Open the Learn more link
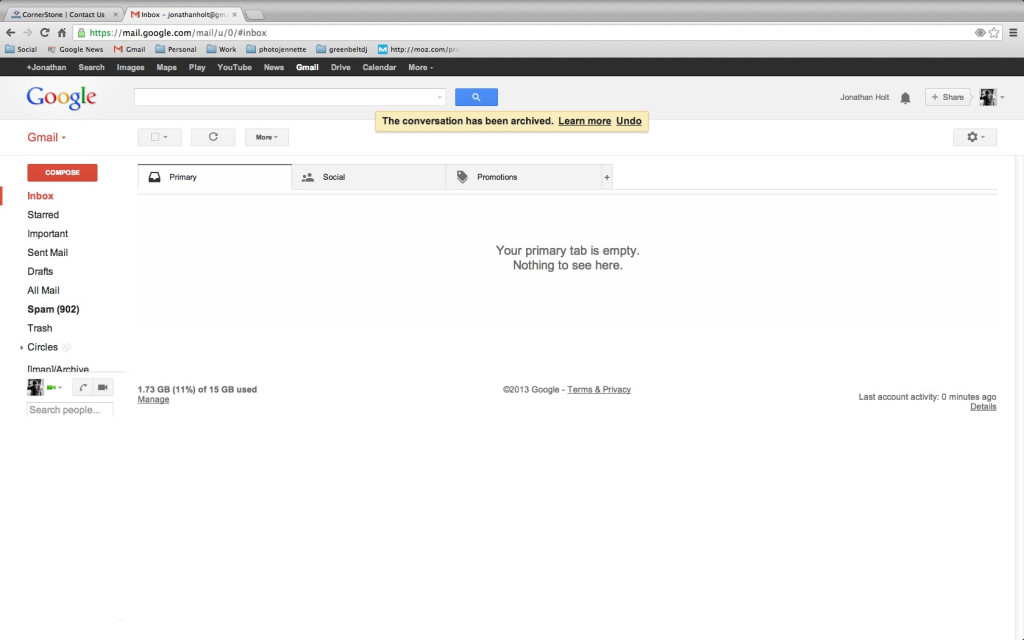Viewport: 1024px width, 640px height. coord(584,121)
